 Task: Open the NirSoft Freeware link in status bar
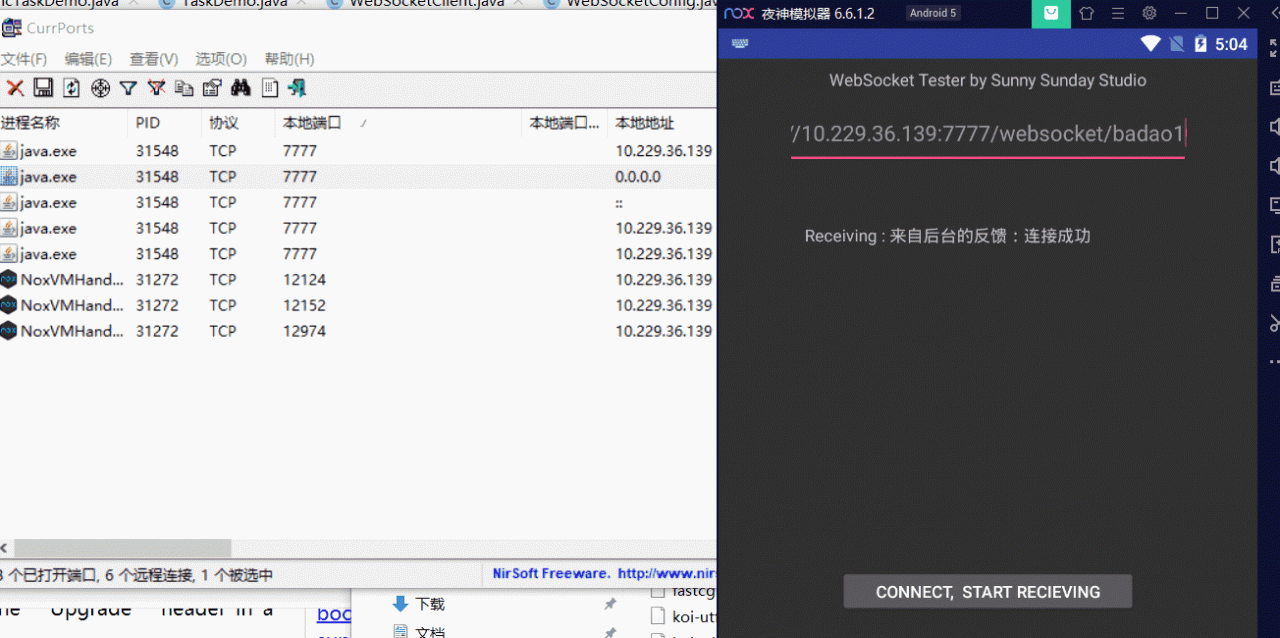point(605,574)
